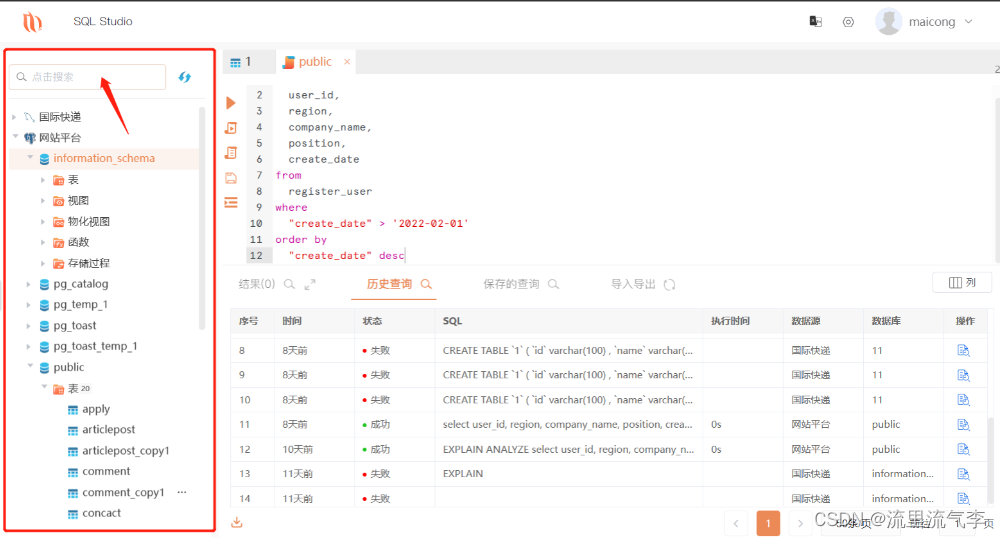The height and width of the screenshot is (538, 1000).
Task: Open the view icon for row 12
Action: pyautogui.click(x=963, y=449)
